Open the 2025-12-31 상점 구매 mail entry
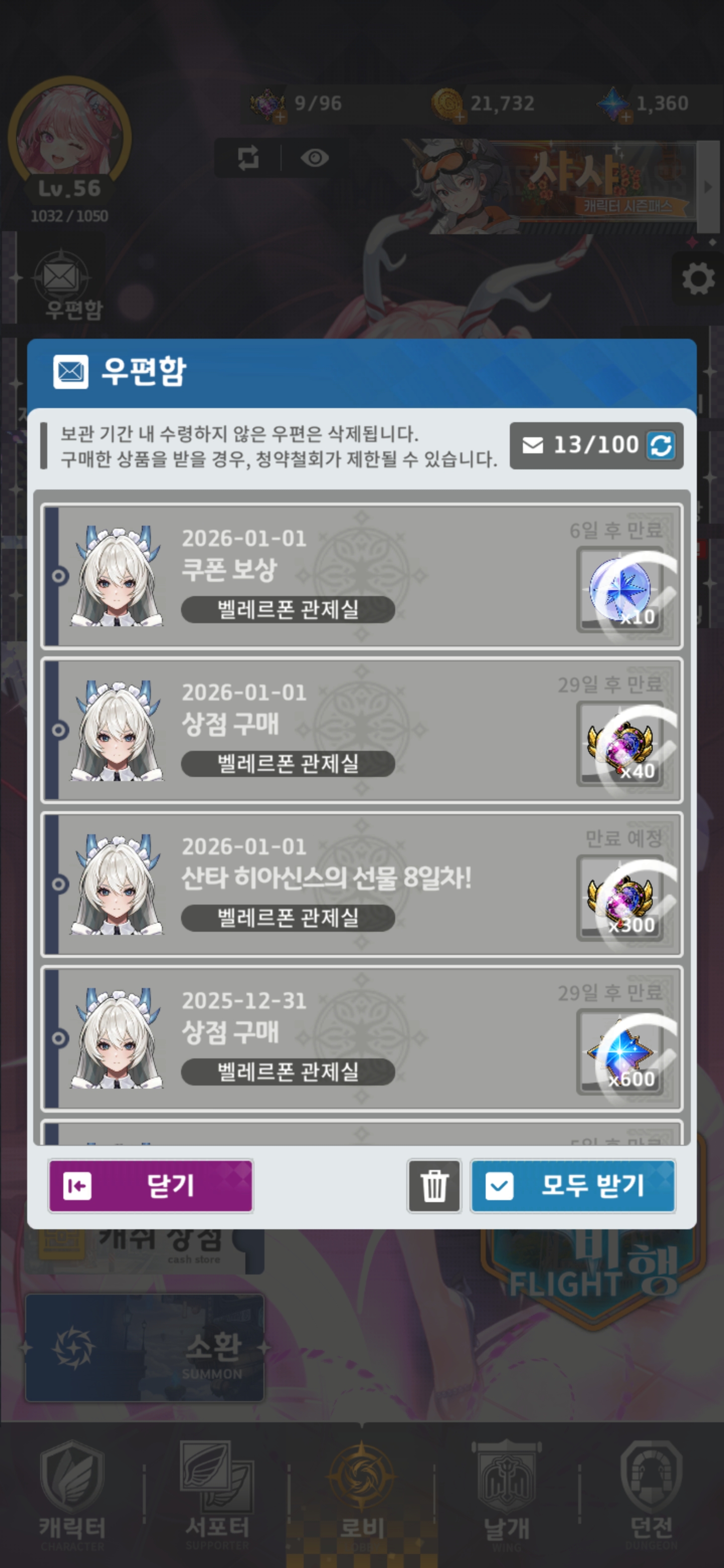 [361, 1038]
